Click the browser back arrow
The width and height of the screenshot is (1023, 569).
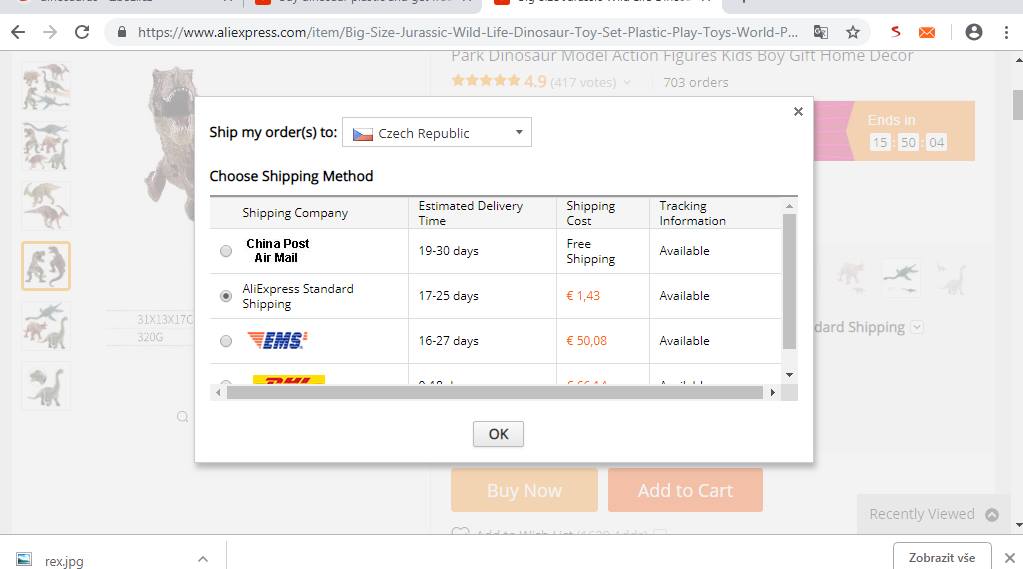[x=18, y=32]
